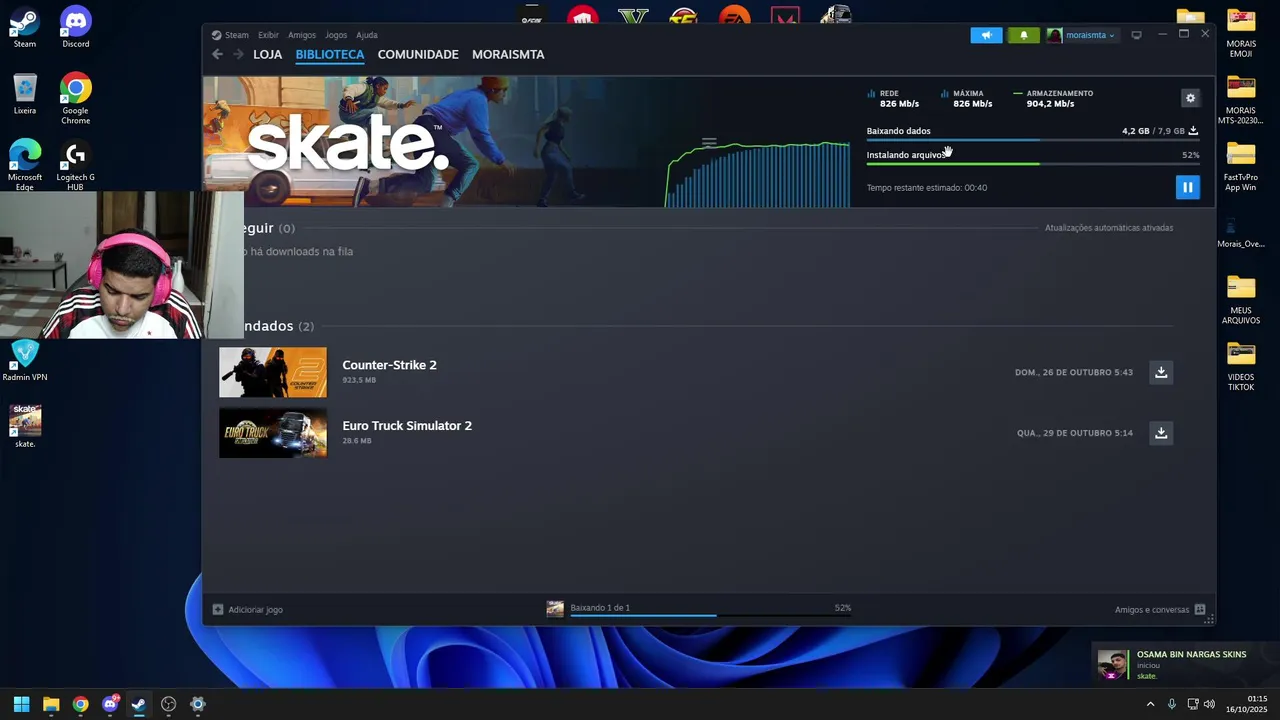
Task: Click the download icon beside 7,9 GB
Action: [1193, 131]
